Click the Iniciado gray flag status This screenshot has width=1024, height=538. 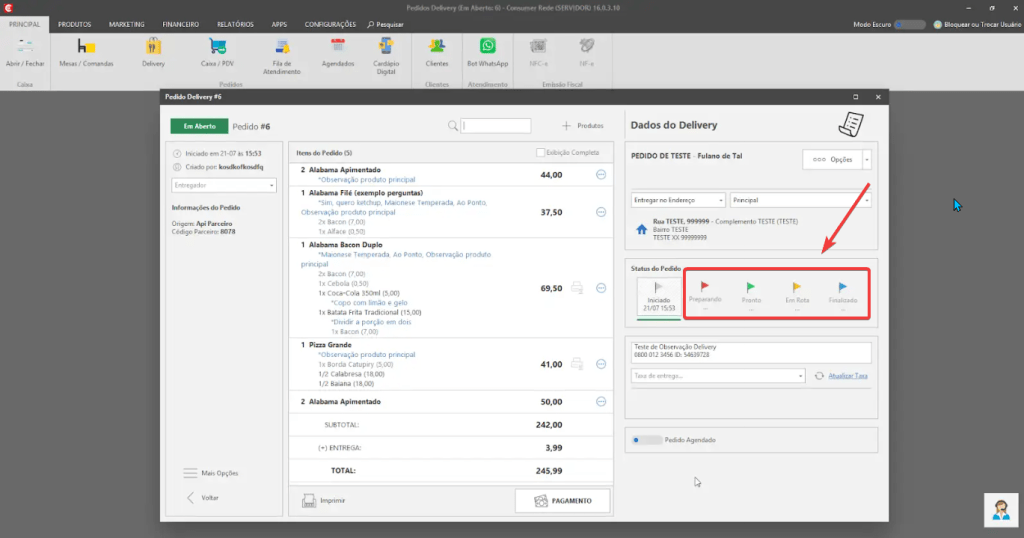pyautogui.click(x=658, y=296)
